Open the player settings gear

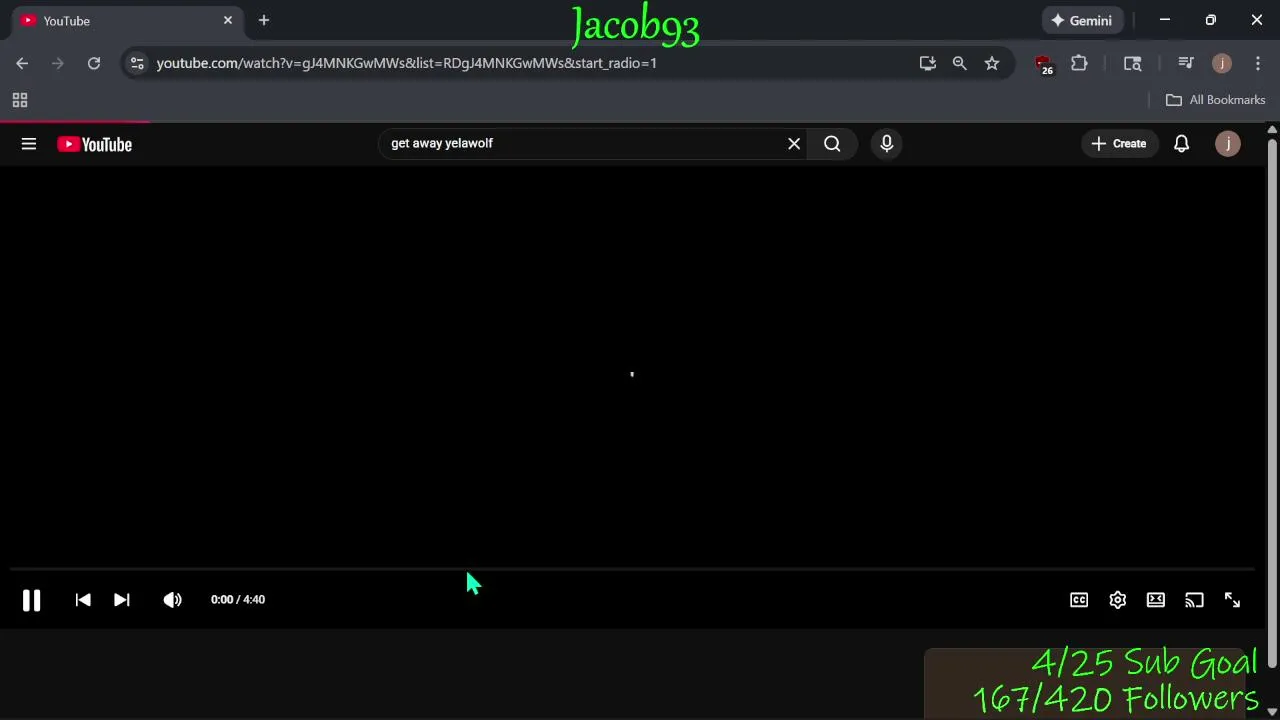click(1118, 600)
